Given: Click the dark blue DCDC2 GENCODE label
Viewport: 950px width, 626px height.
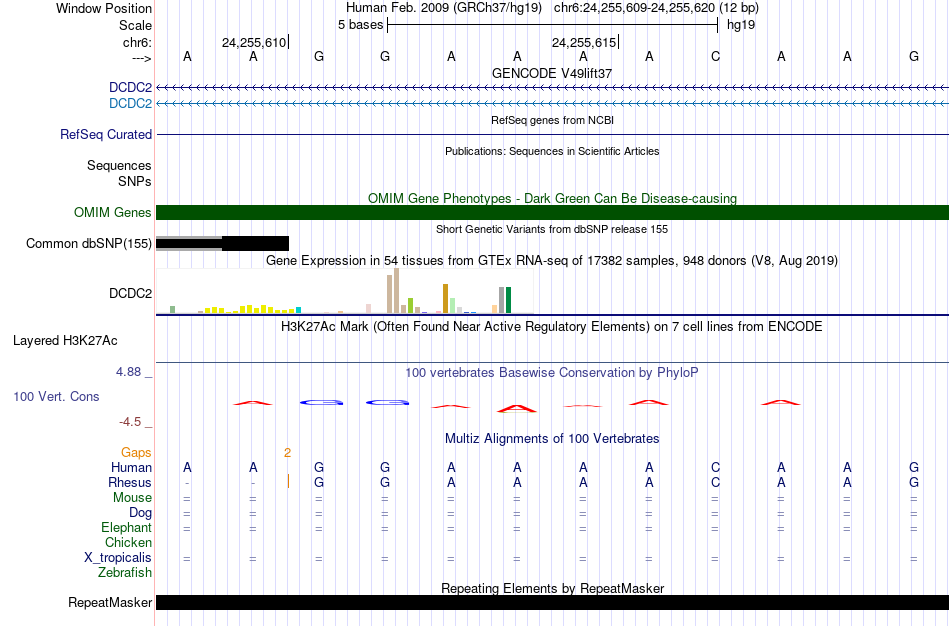Looking at the screenshot, I should [x=130, y=87].
